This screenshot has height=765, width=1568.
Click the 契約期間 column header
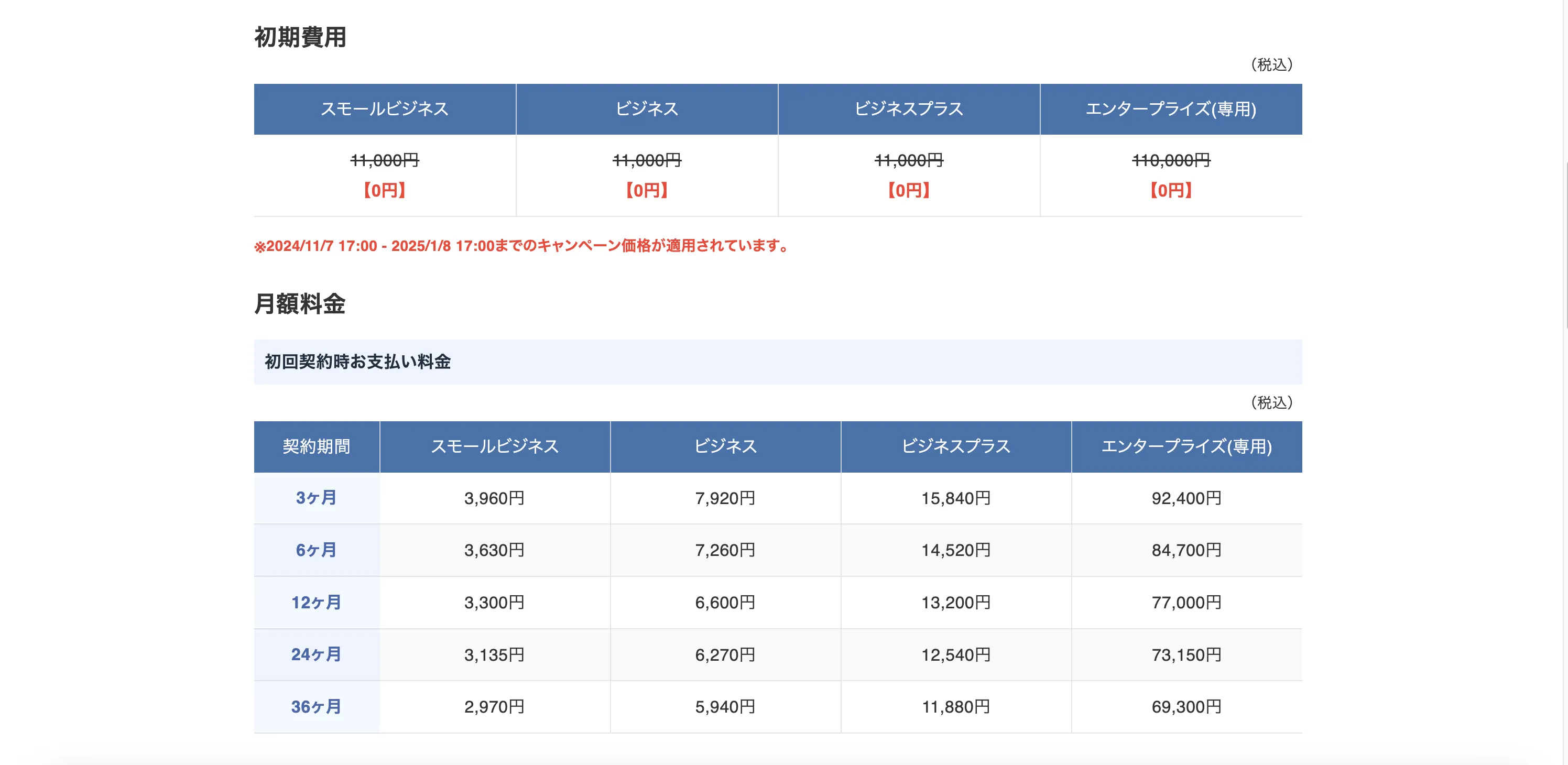pyautogui.click(x=317, y=447)
